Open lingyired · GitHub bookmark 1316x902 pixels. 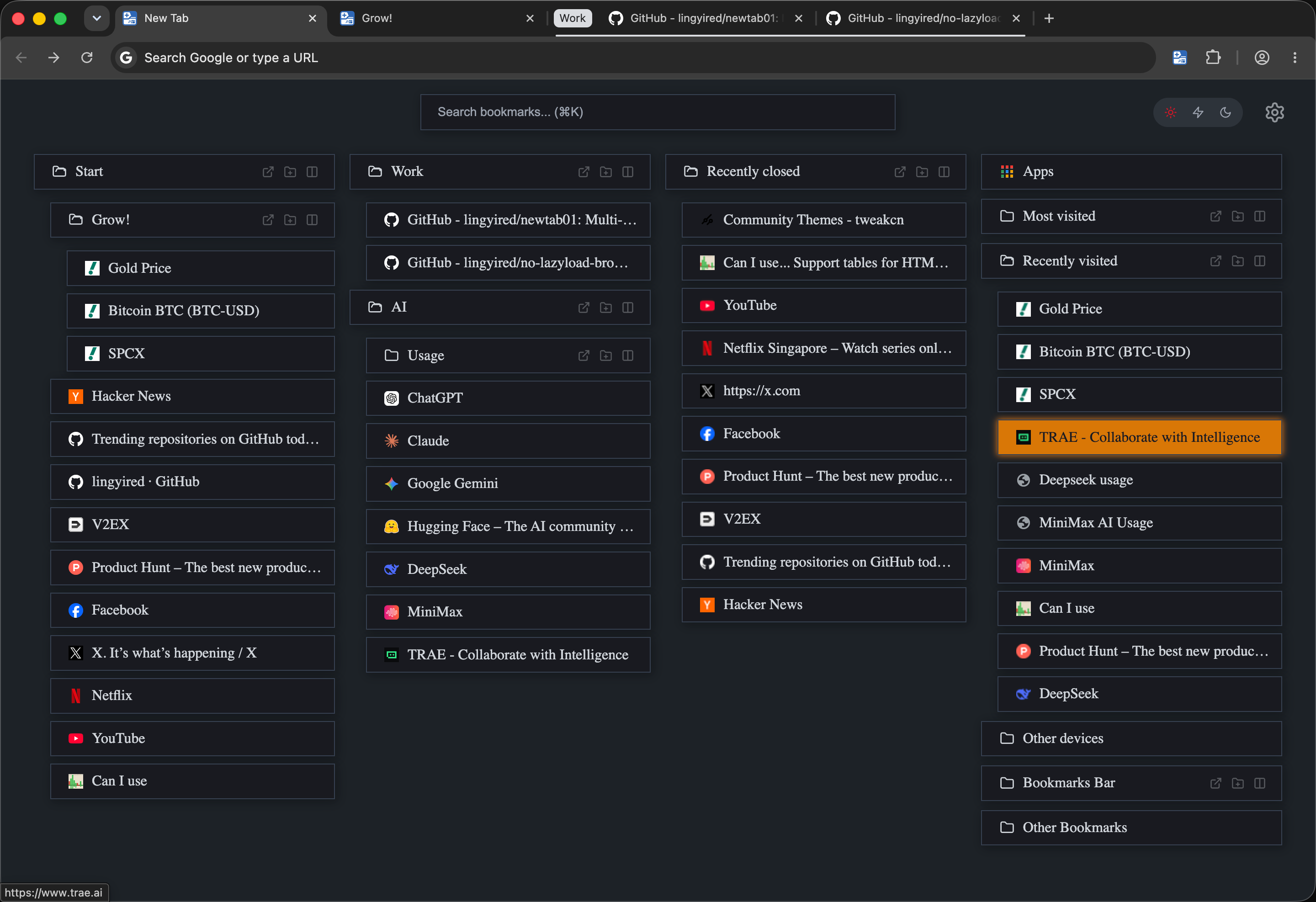click(x=192, y=482)
